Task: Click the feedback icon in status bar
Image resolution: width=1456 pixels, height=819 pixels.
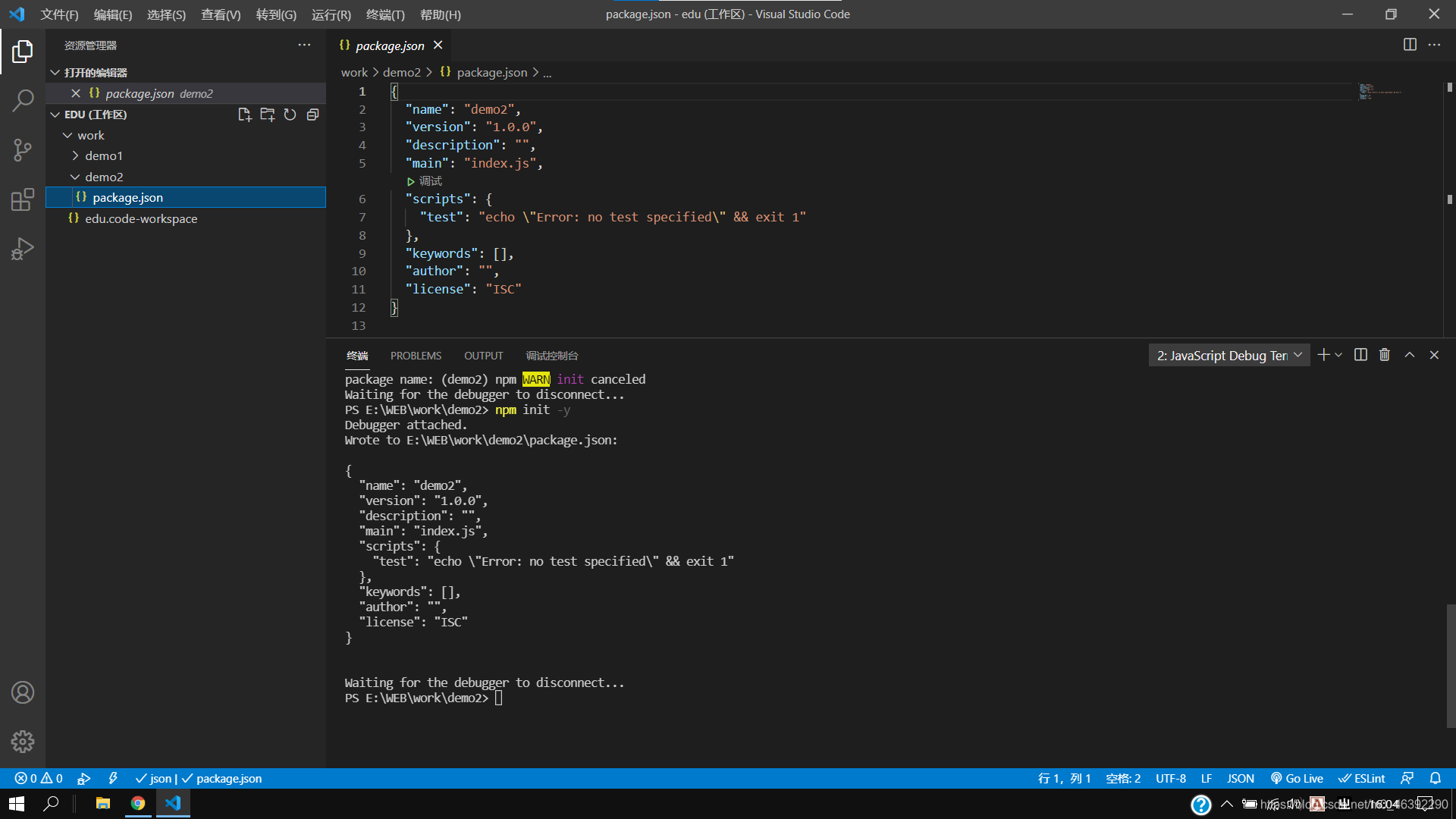Action: pyautogui.click(x=1407, y=778)
